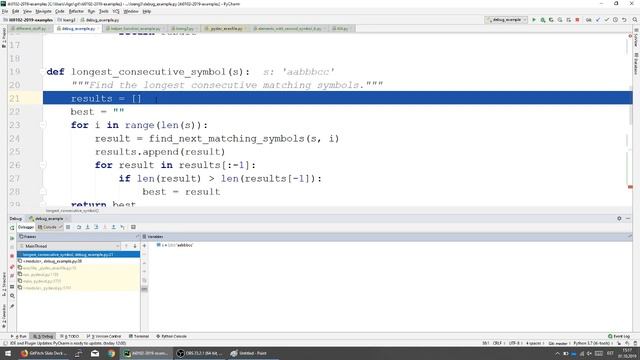Resume program in debug sidebar

tap(12, 238)
